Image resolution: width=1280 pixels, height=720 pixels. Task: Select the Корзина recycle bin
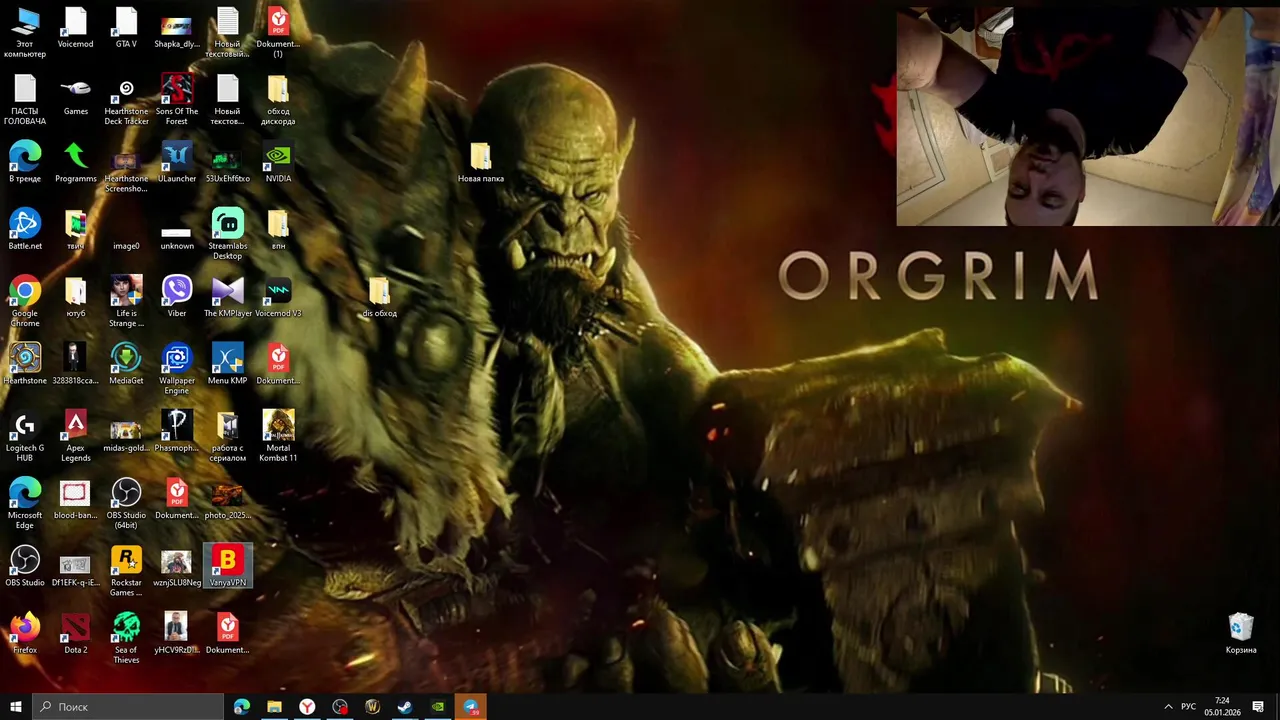pos(1241,633)
